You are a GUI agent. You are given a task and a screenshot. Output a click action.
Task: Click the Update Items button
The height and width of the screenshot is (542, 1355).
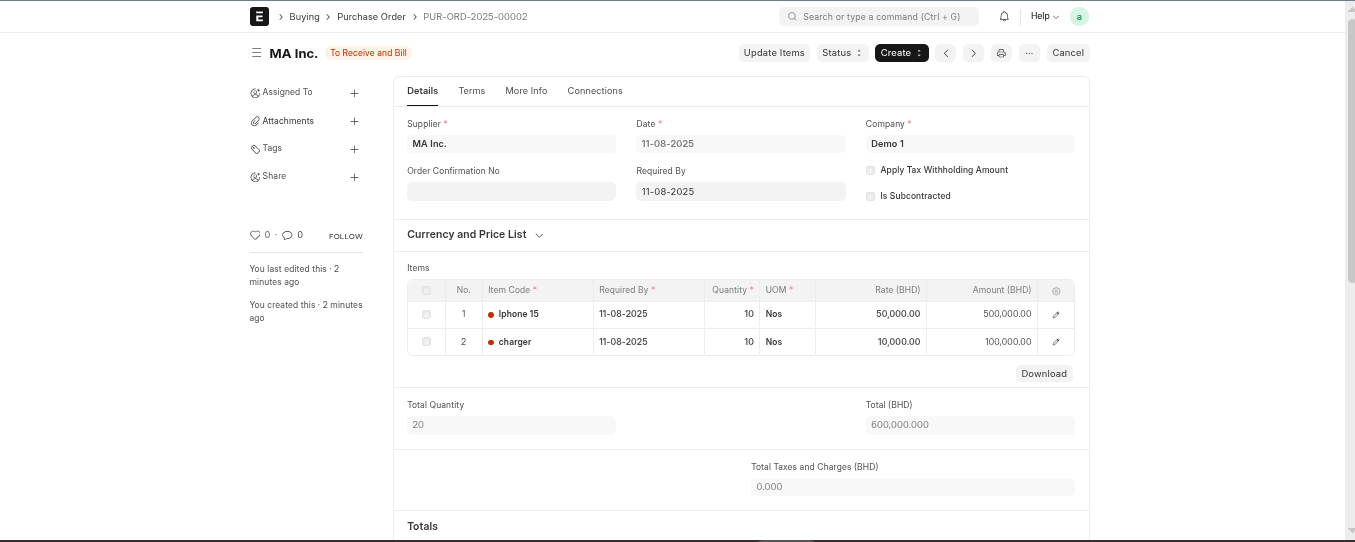[774, 53]
